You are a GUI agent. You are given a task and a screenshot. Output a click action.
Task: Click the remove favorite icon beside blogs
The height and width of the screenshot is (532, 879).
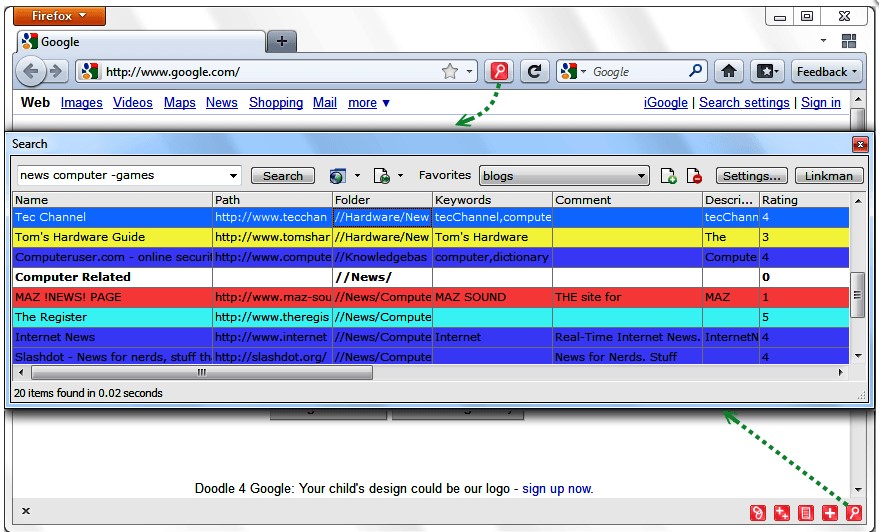click(694, 176)
